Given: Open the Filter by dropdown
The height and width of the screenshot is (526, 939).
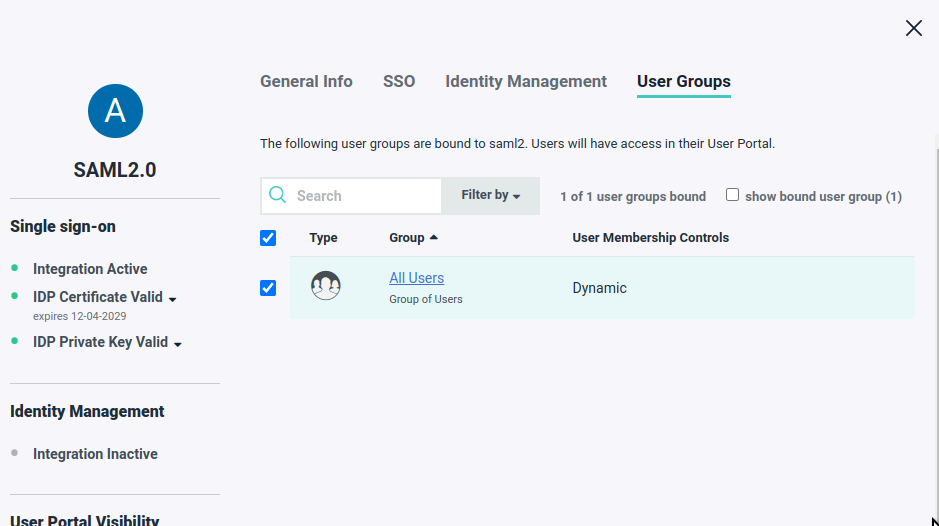Looking at the screenshot, I should click(490, 196).
